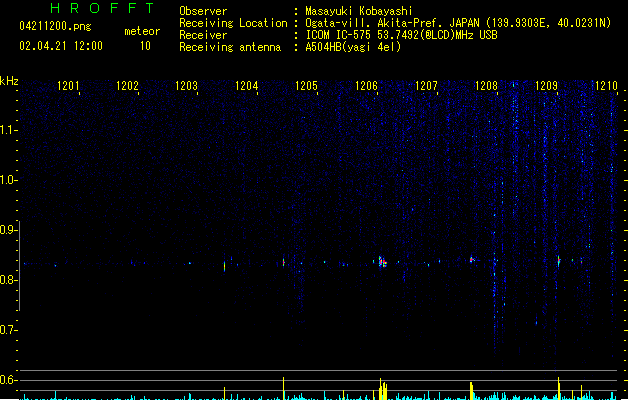The width and height of the screenshot is (629, 400).
Task: Select observer name Masayuki Kobayashi
Action: (359, 11)
